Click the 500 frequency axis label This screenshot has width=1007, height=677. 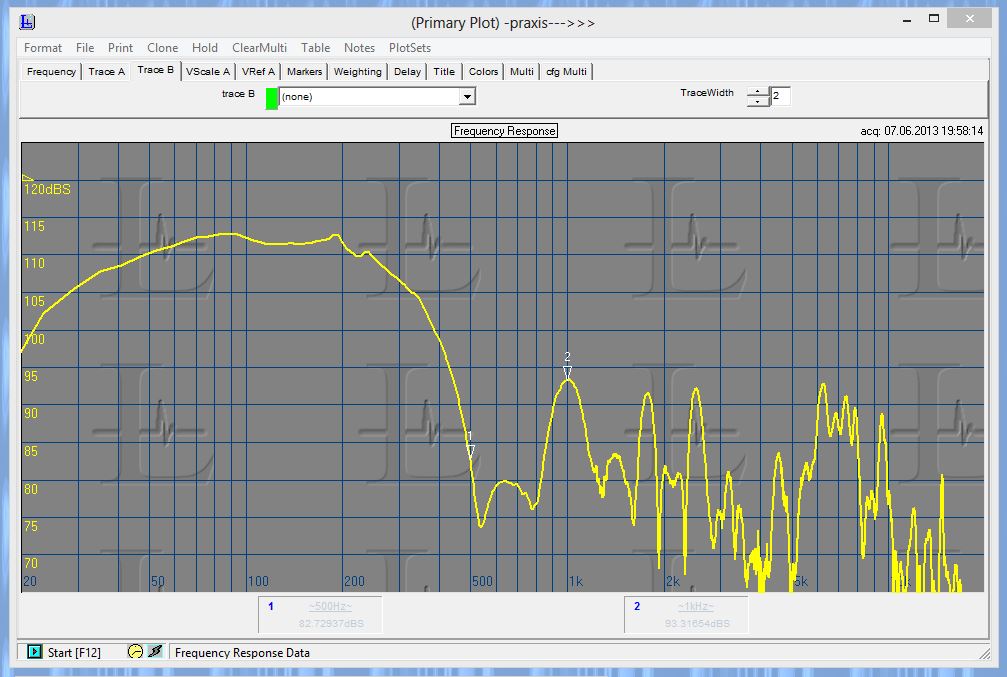pyautogui.click(x=482, y=581)
